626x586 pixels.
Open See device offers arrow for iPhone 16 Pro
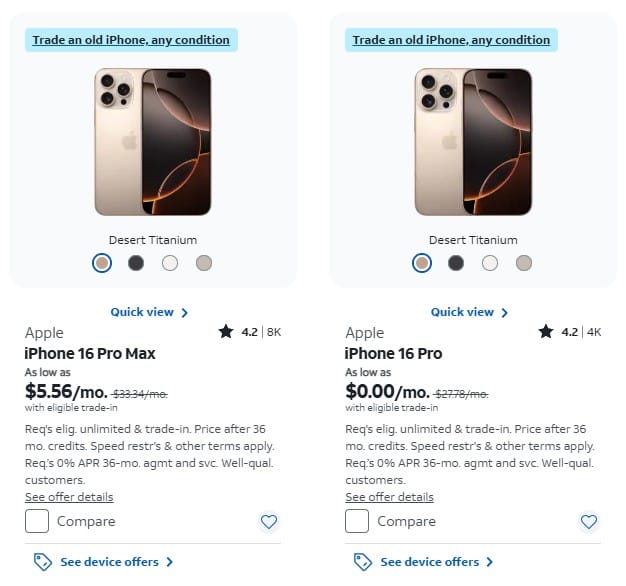click(490, 562)
